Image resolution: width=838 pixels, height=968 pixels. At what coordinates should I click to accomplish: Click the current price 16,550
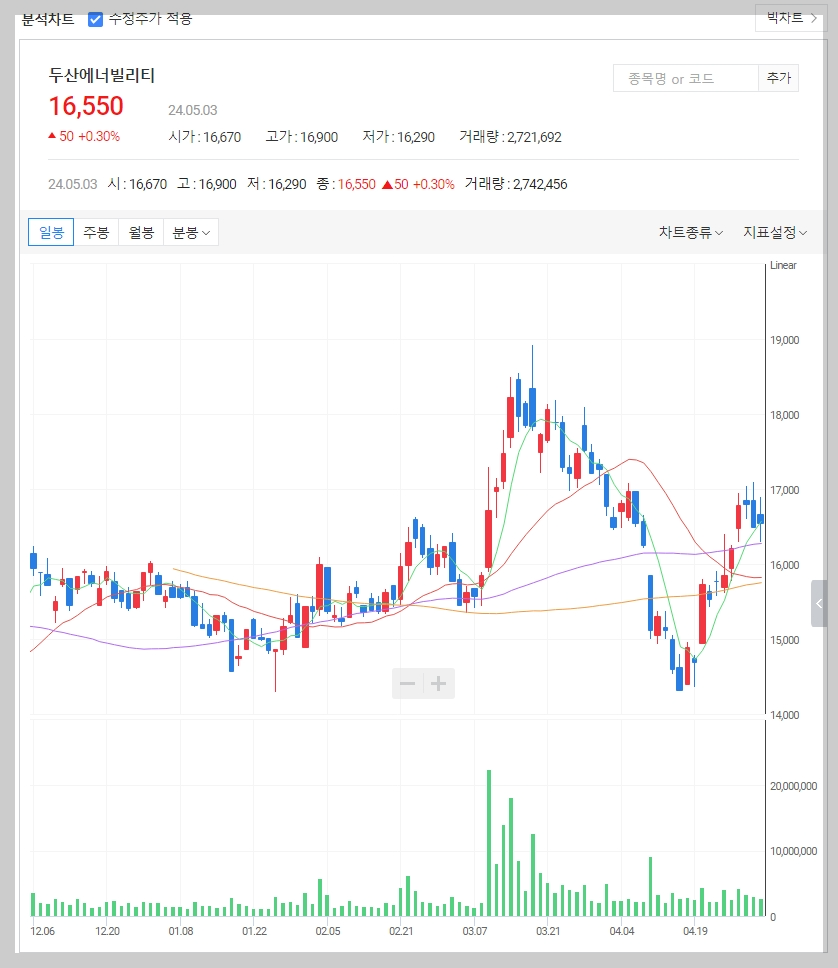[86, 106]
